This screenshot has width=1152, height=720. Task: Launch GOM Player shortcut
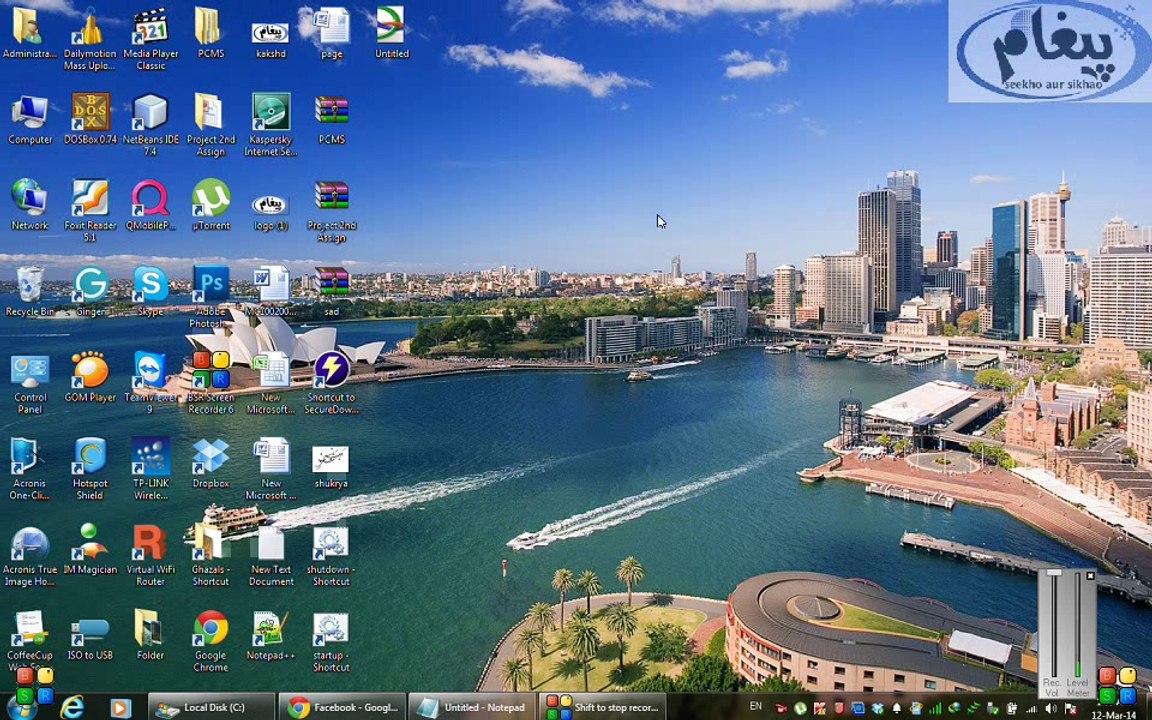(90, 377)
